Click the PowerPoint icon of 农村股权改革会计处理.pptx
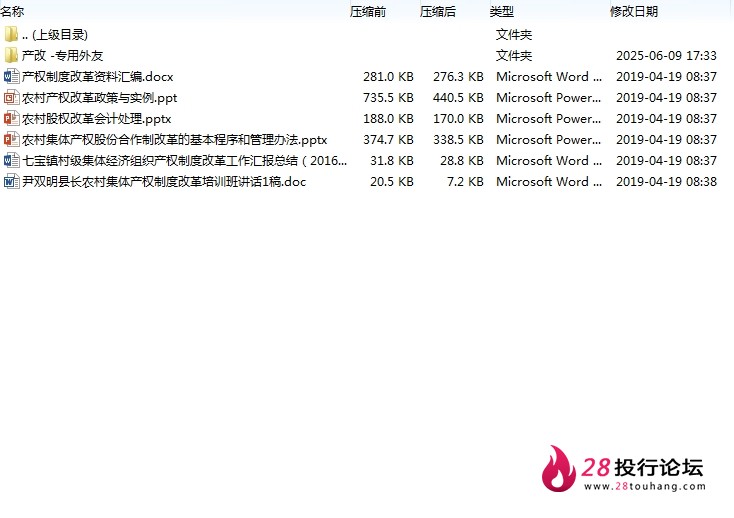Image resolution: width=734 pixels, height=518 pixels. (11, 118)
